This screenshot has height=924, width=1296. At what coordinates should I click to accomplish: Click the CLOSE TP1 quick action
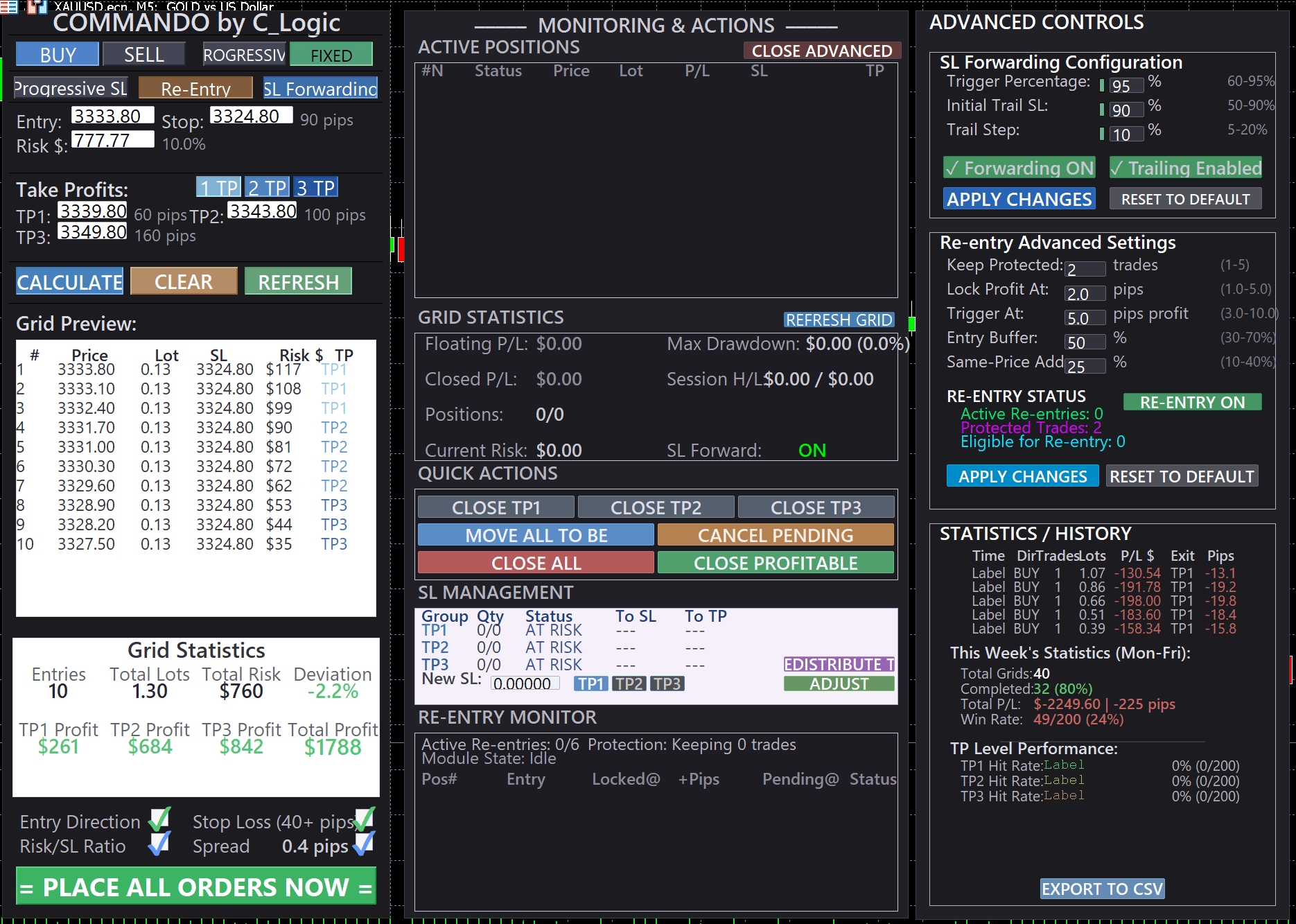click(496, 507)
